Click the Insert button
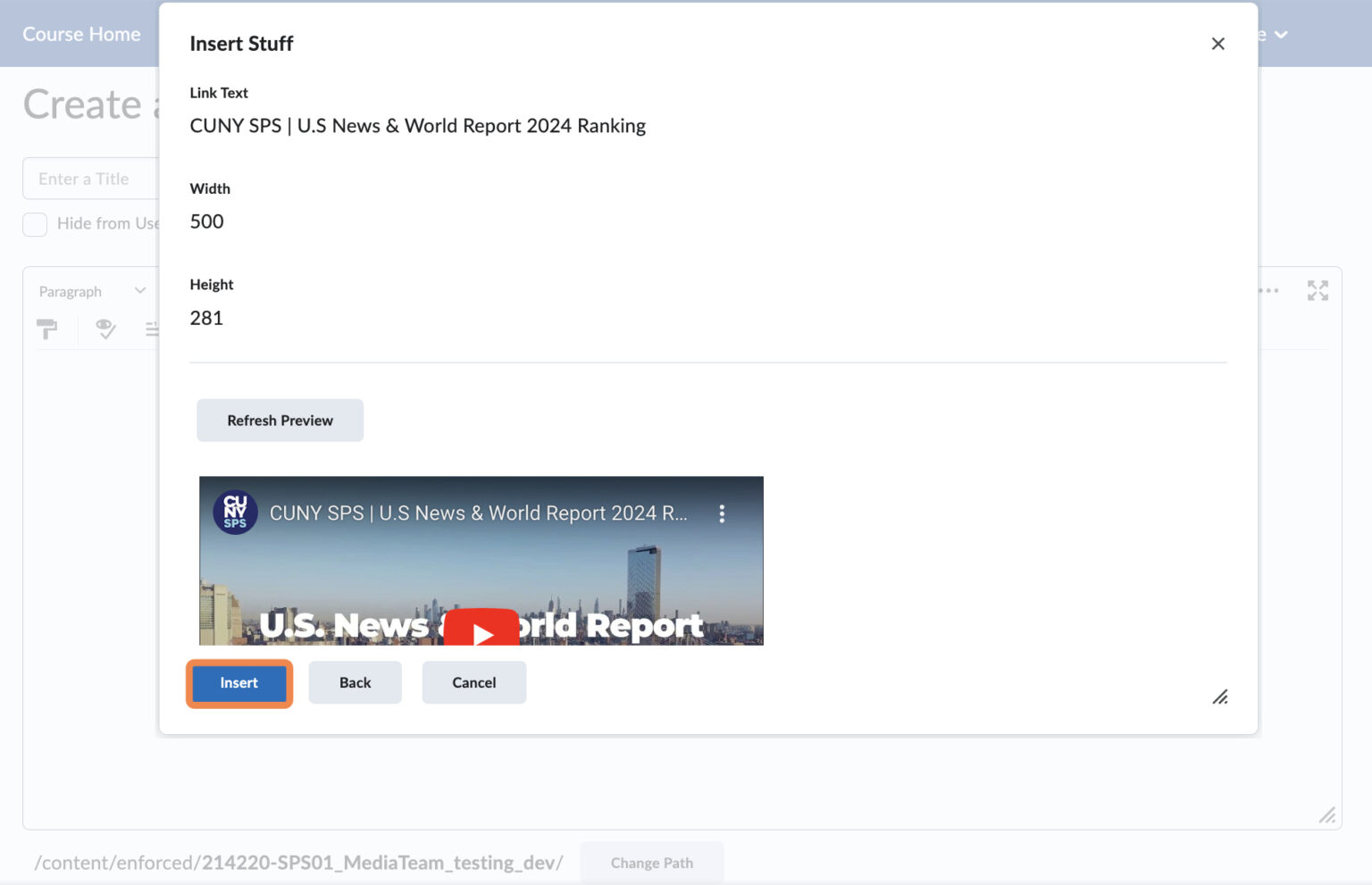 pos(238,682)
